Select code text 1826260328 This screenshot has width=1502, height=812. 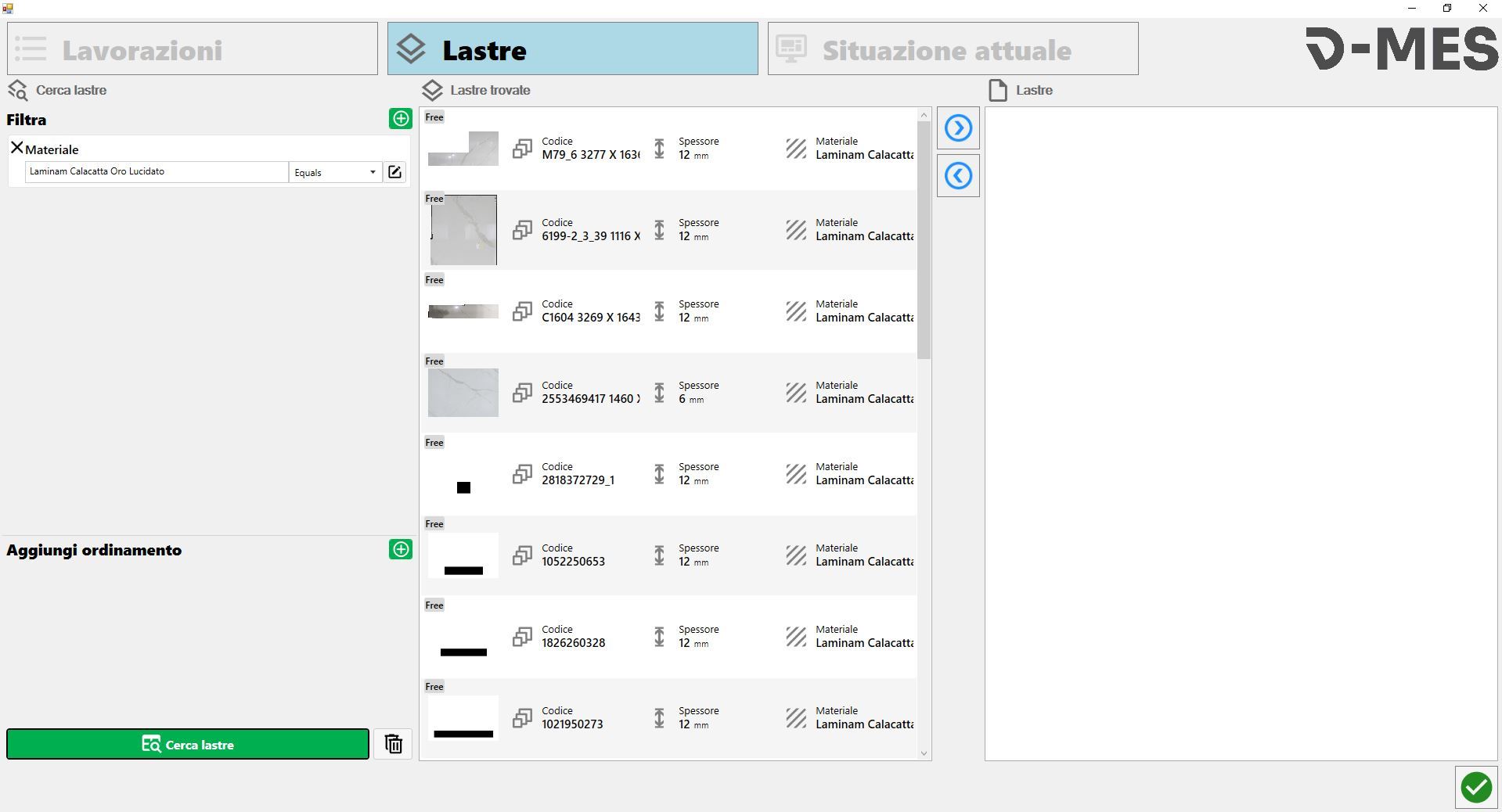573,643
